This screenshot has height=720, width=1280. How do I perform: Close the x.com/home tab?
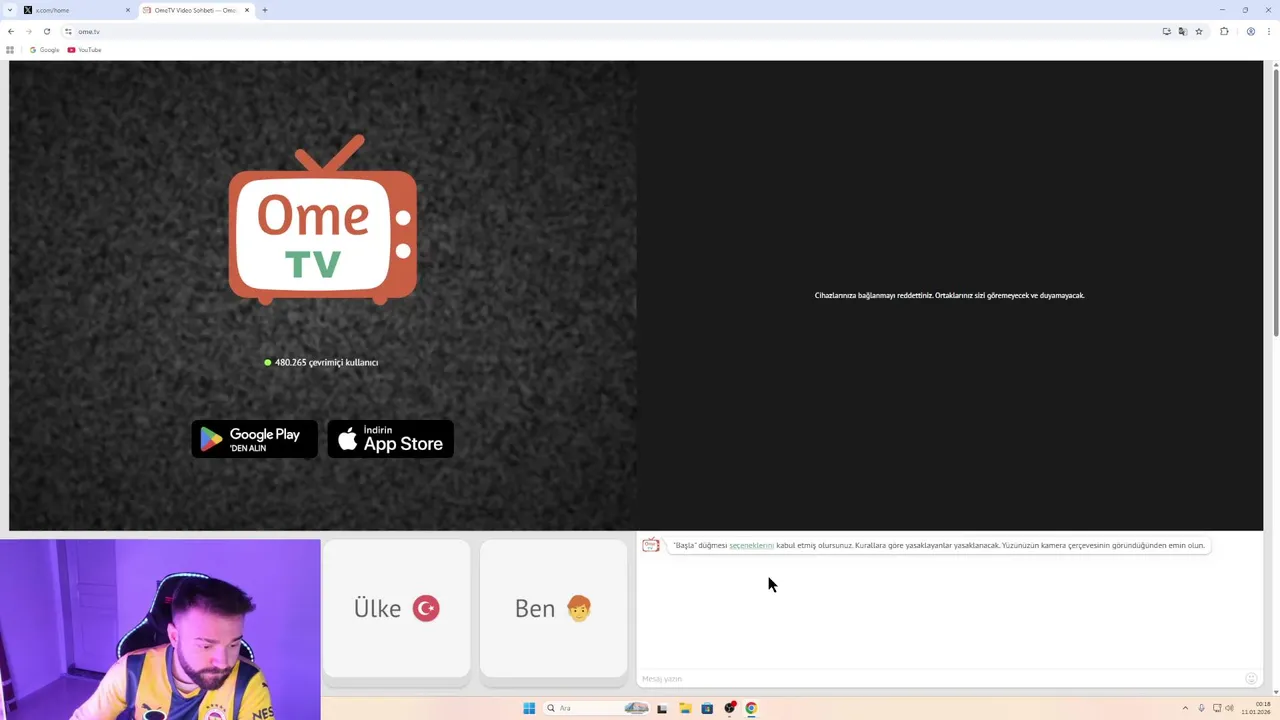(128, 10)
